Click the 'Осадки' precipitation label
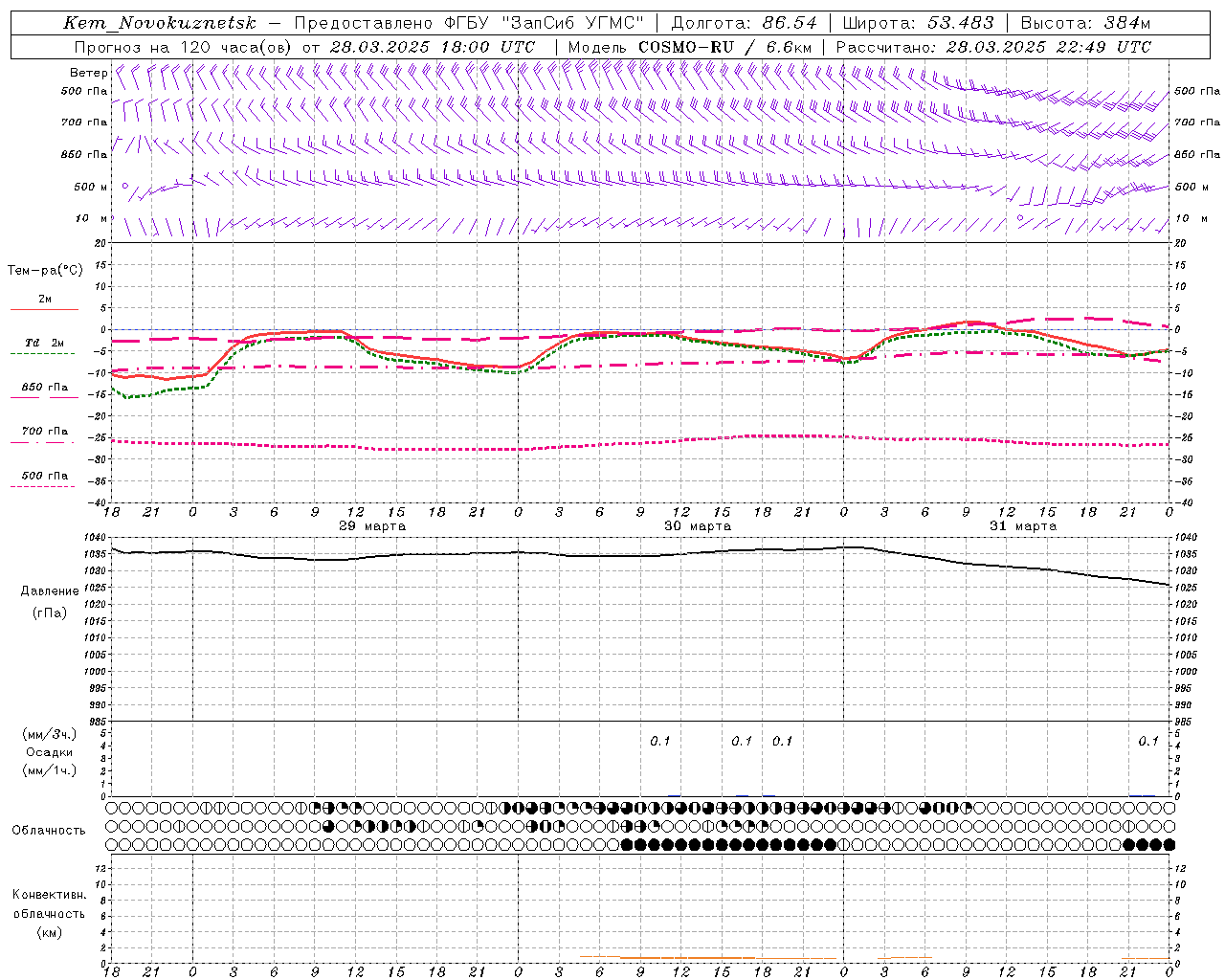The width and height of the screenshot is (1225, 980). coord(49,752)
